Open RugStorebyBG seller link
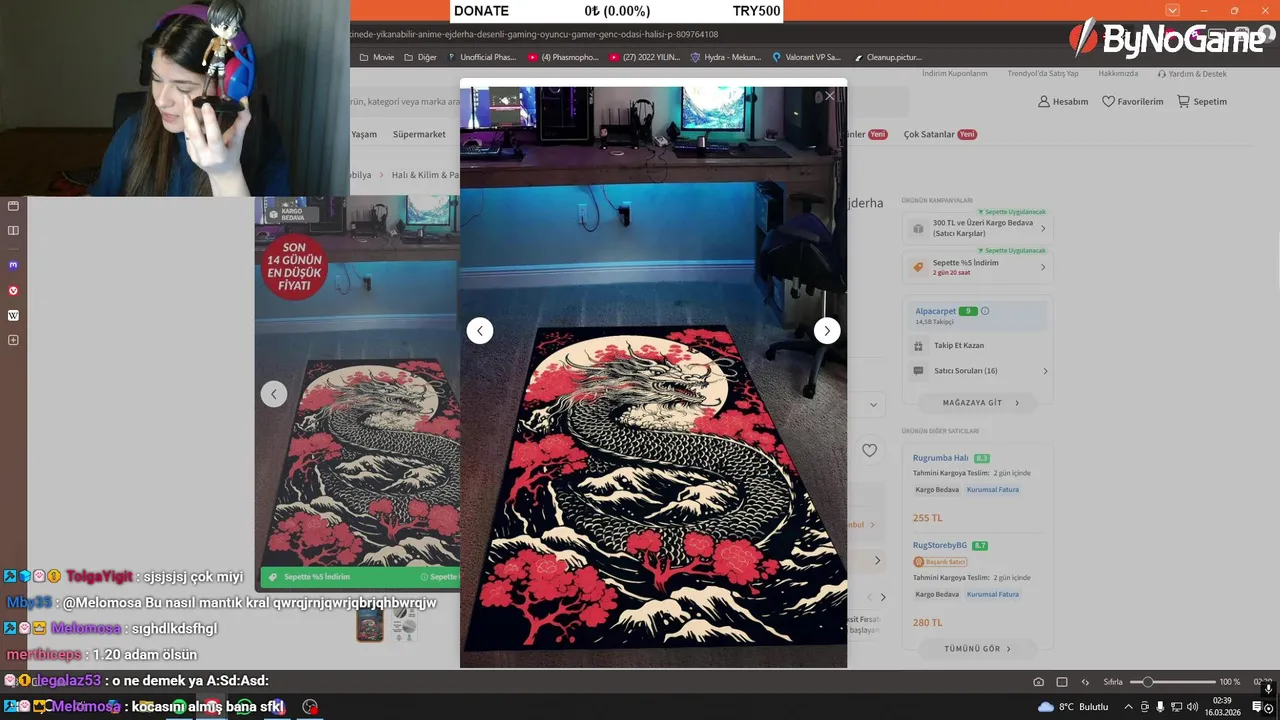Image resolution: width=1280 pixels, height=720 pixels. 940,545
